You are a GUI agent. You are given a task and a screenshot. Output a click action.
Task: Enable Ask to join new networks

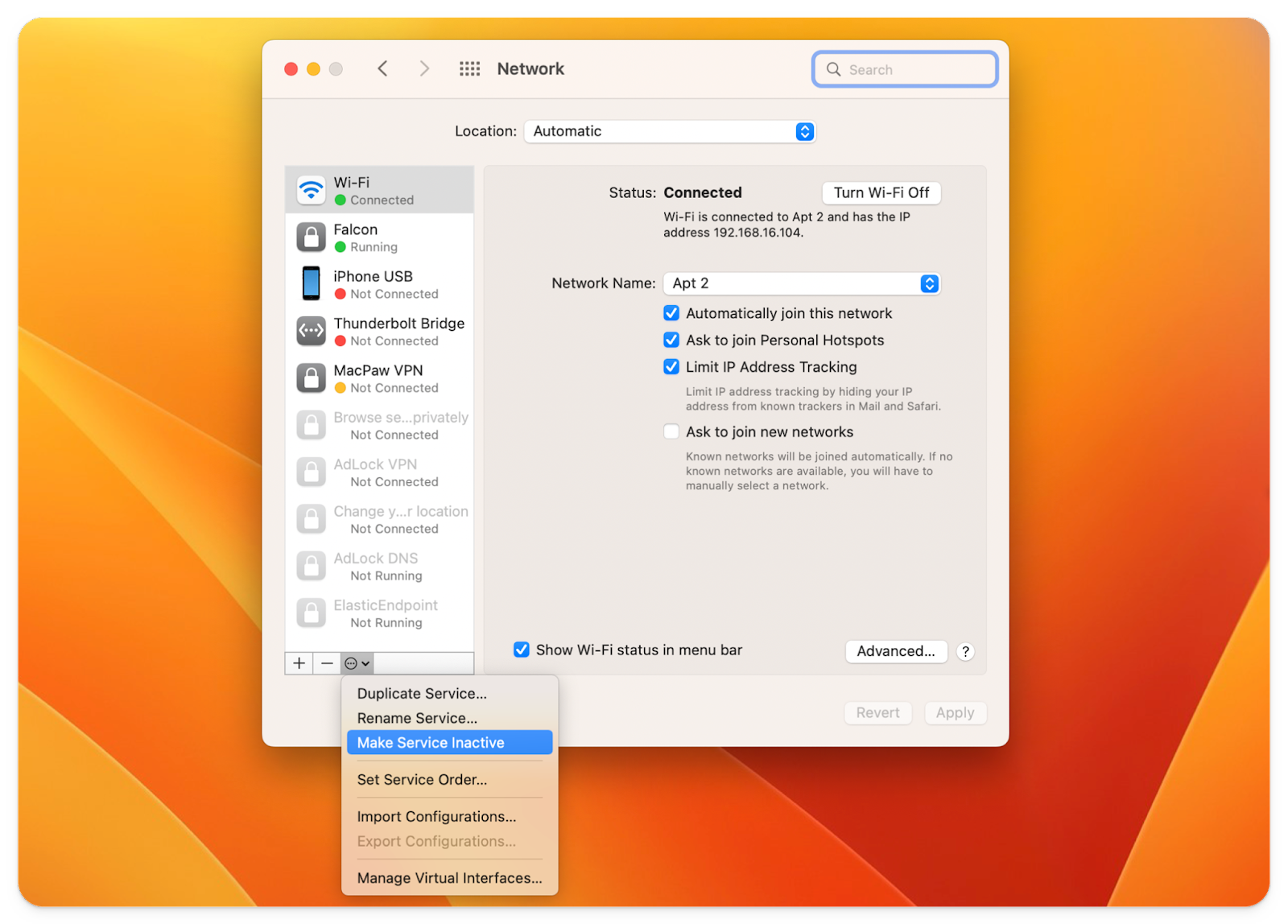click(671, 431)
